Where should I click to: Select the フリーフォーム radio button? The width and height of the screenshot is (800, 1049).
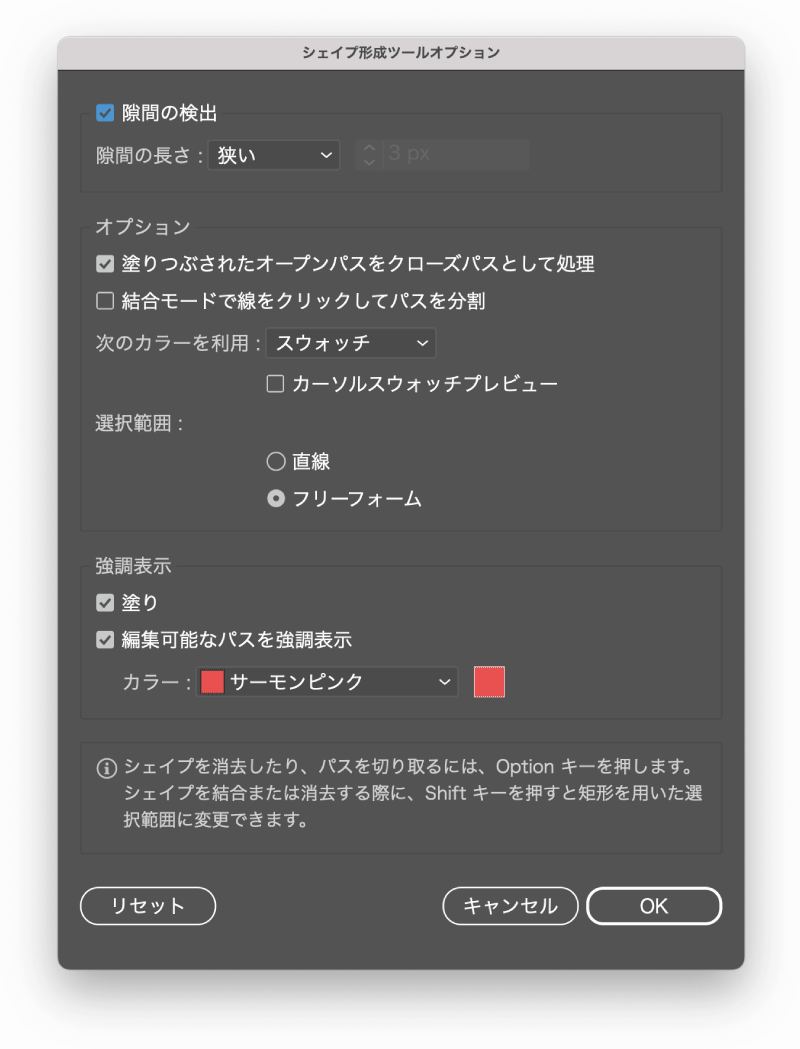coord(276,499)
